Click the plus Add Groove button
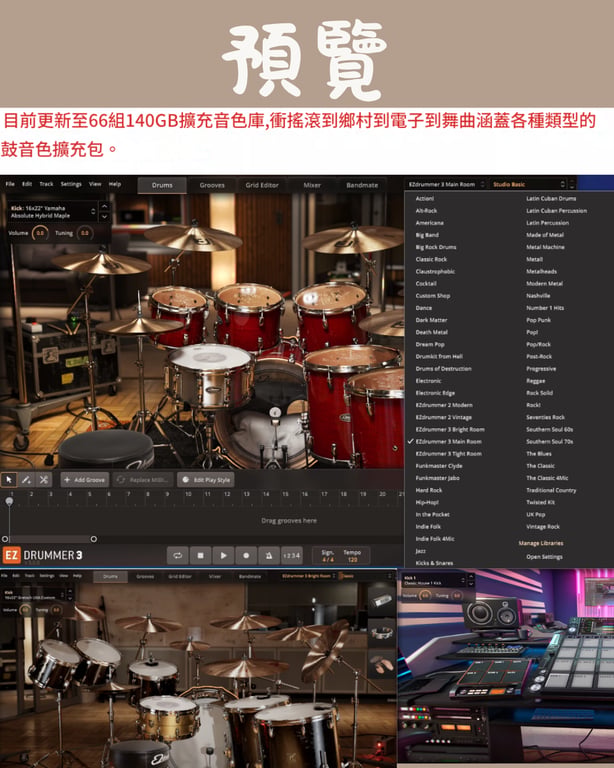The height and width of the screenshot is (768, 614). 84,480
